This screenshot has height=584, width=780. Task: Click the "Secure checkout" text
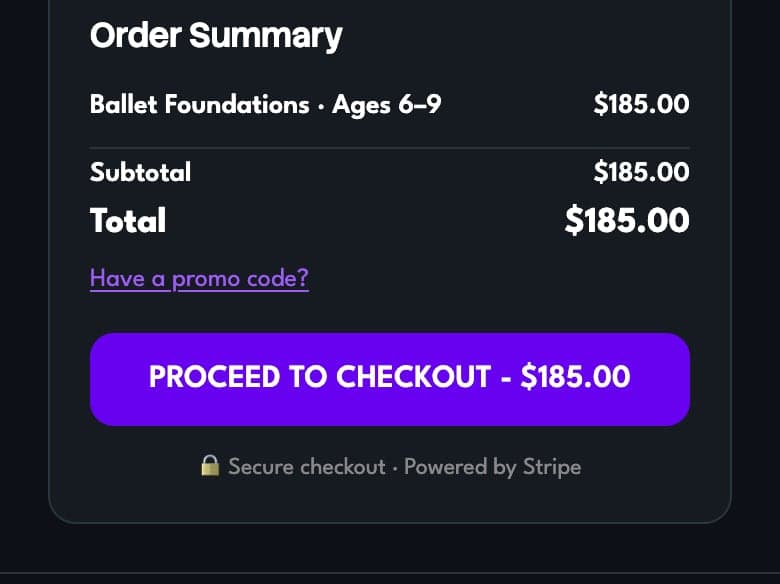[306, 467]
